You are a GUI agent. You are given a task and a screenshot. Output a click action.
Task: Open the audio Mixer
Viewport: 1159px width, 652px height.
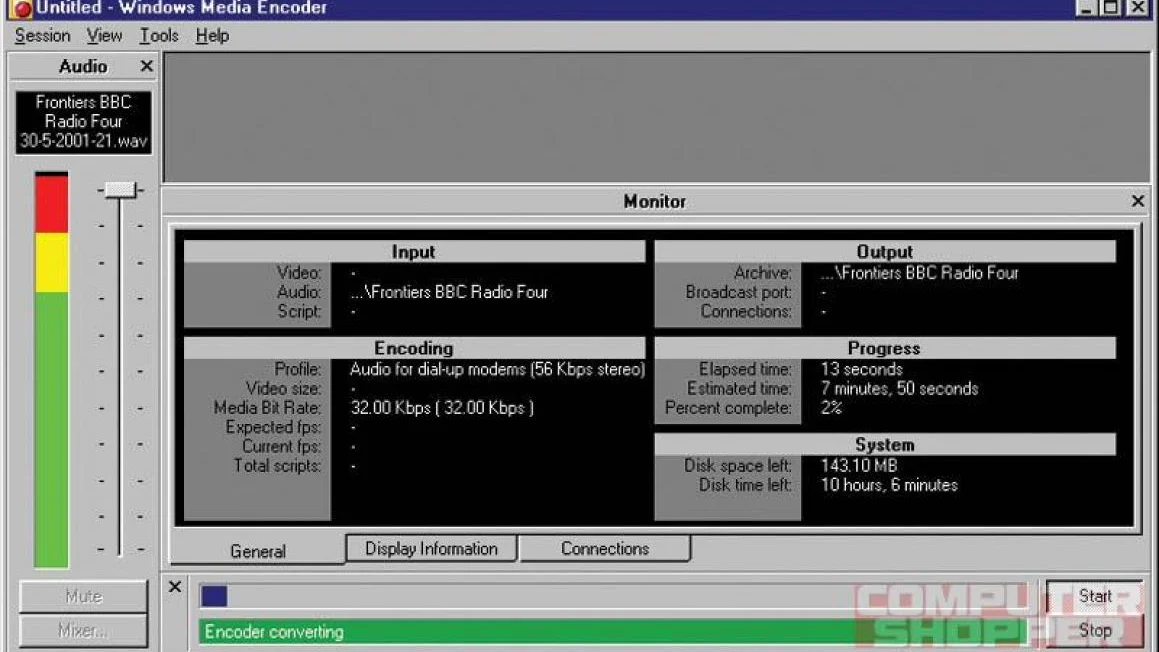[x=83, y=632]
